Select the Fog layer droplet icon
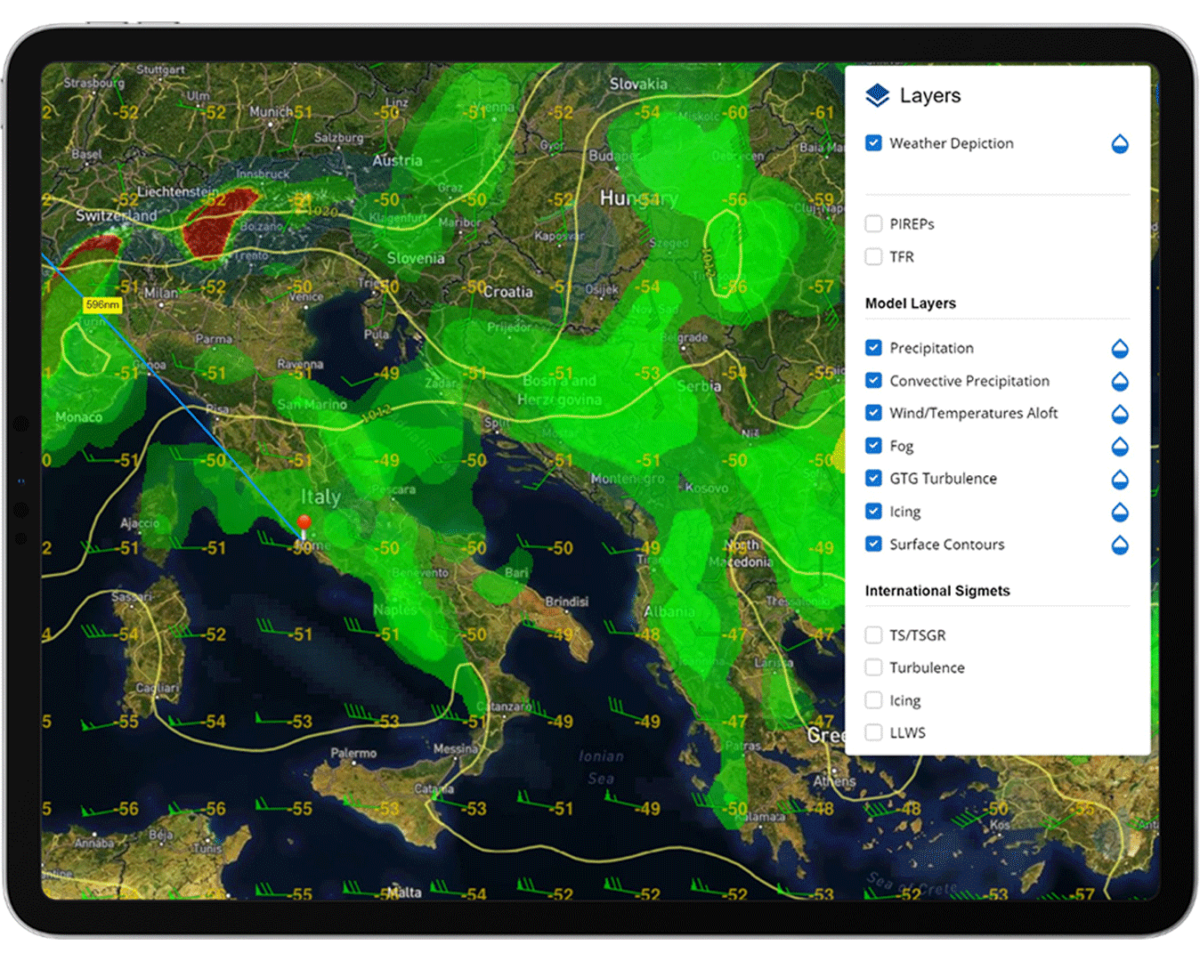Image resolution: width=1200 pixels, height=961 pixels. [1119, 446]
